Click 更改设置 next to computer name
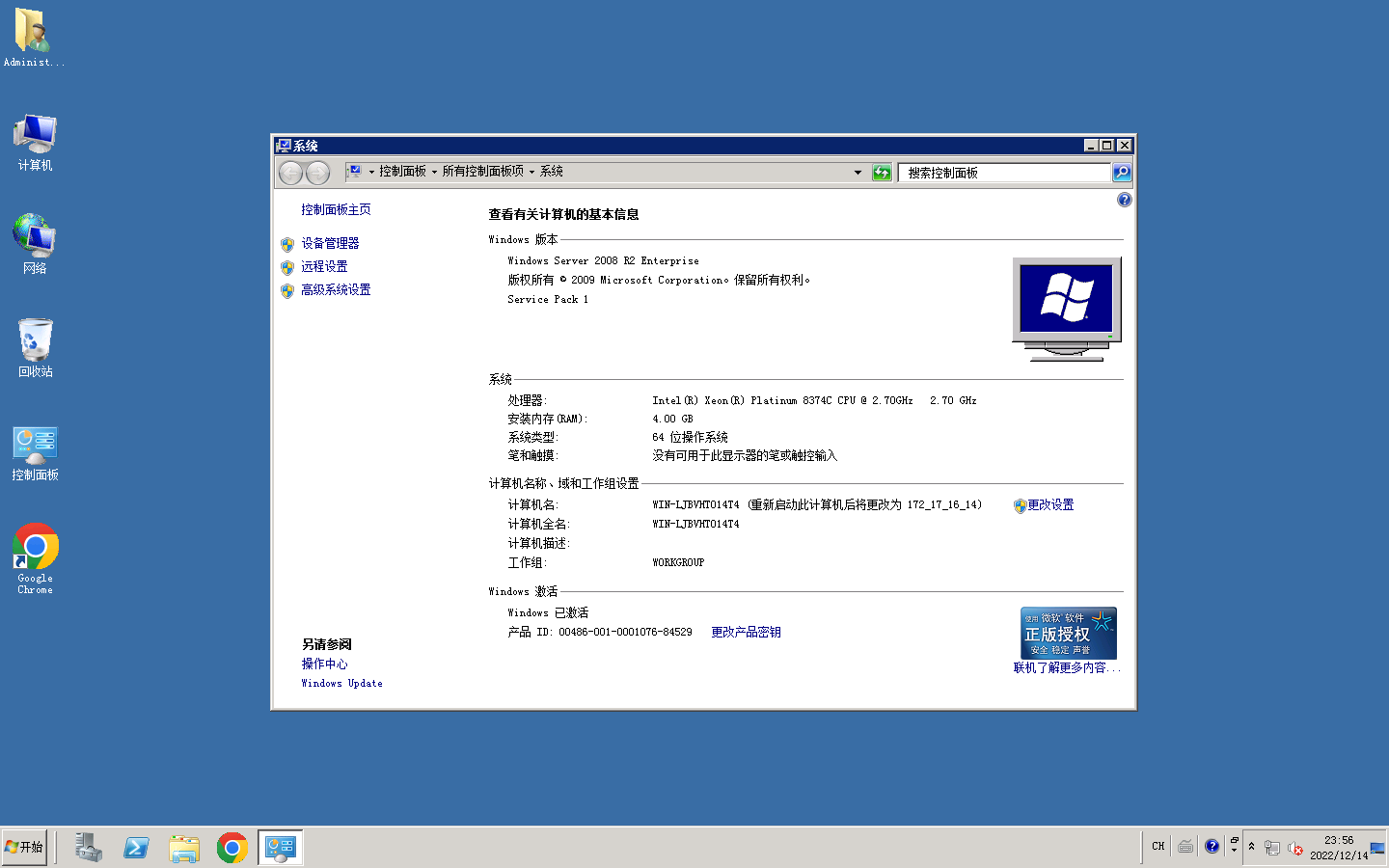This screenshot has height=868, width=1389. click(x=1050, y=504)
